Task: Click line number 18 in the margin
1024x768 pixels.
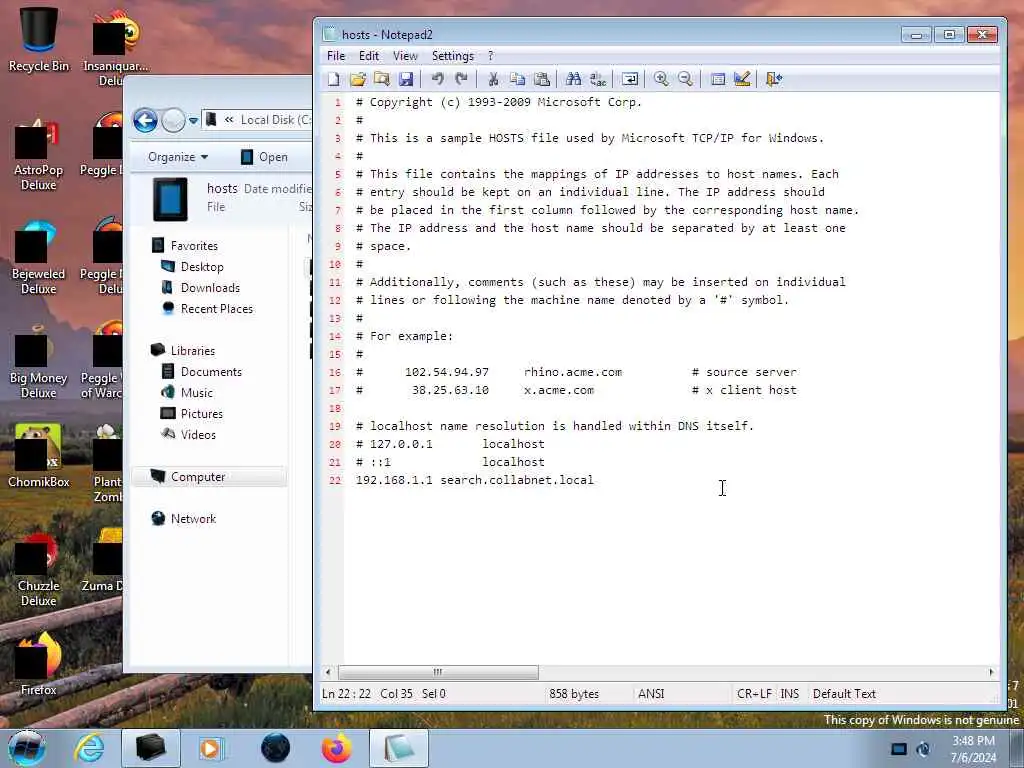Action: coord(335,408)
